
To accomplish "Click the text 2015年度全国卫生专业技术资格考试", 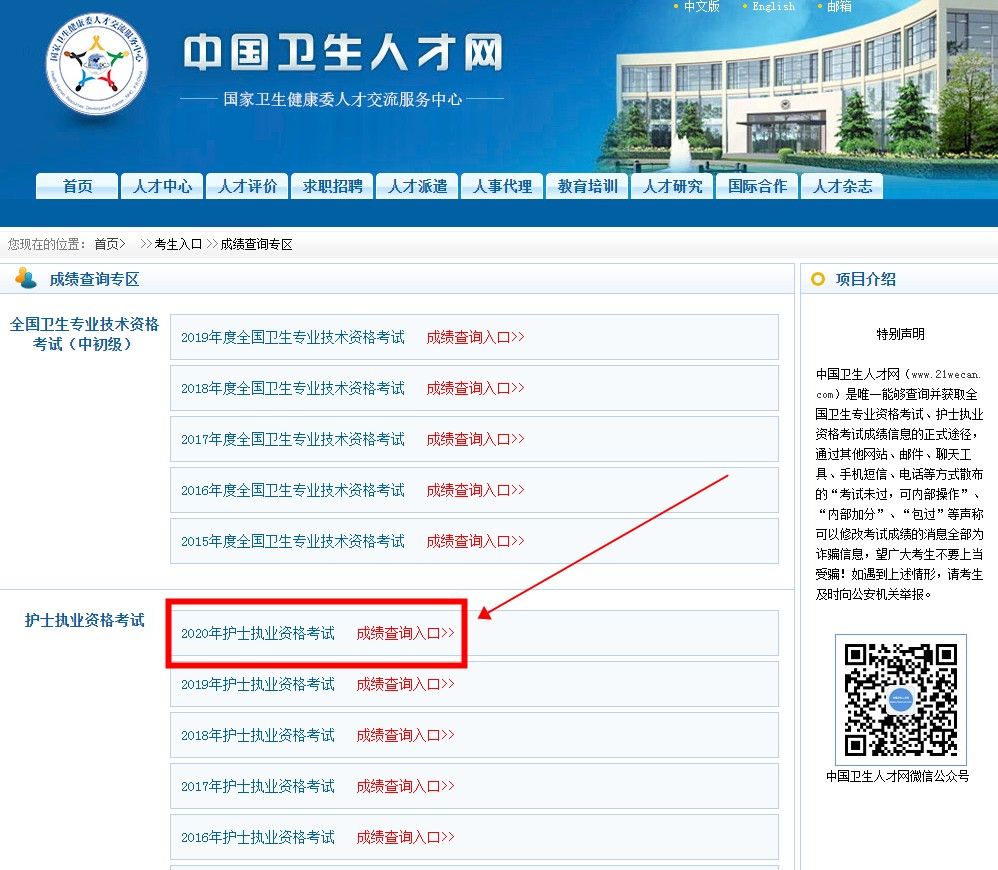I will (x=293, y=541).
